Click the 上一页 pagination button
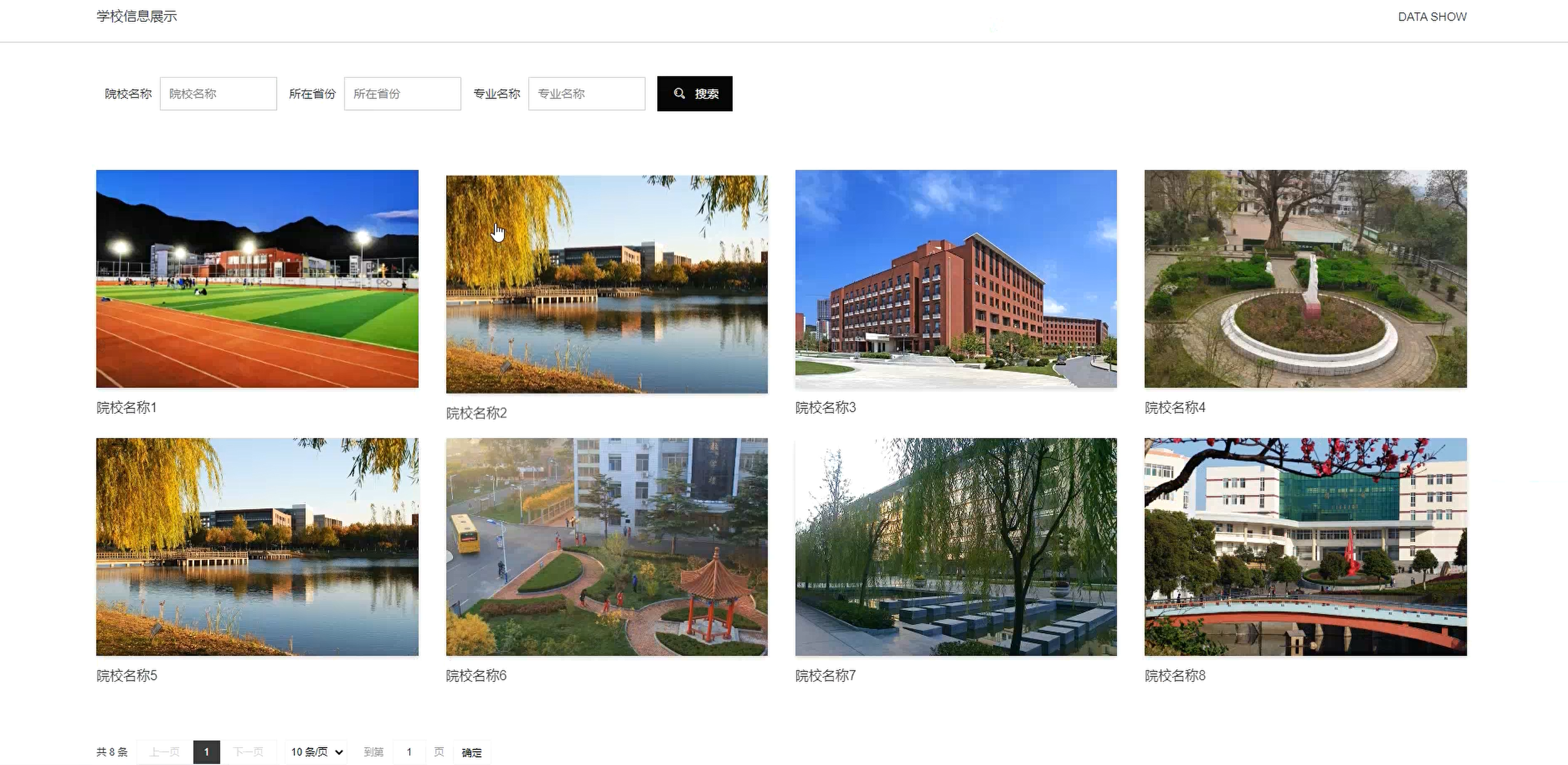 [x=165, y=752]
